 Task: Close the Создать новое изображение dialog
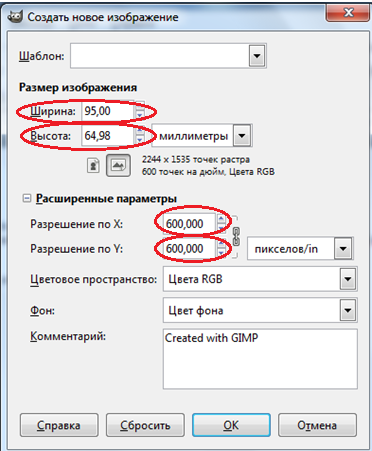point(348,13)
